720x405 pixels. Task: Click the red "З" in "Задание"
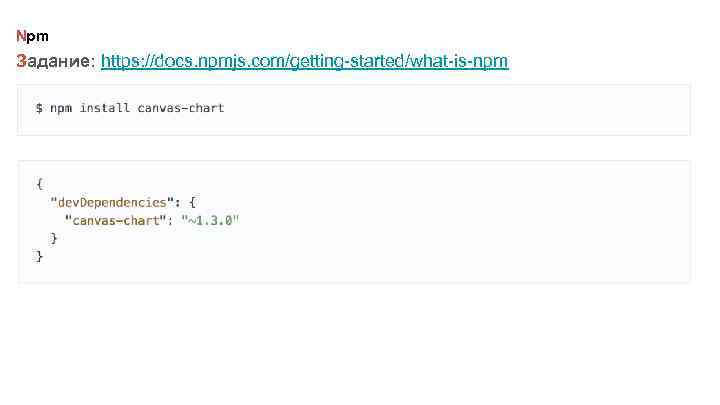pos(22,62)
